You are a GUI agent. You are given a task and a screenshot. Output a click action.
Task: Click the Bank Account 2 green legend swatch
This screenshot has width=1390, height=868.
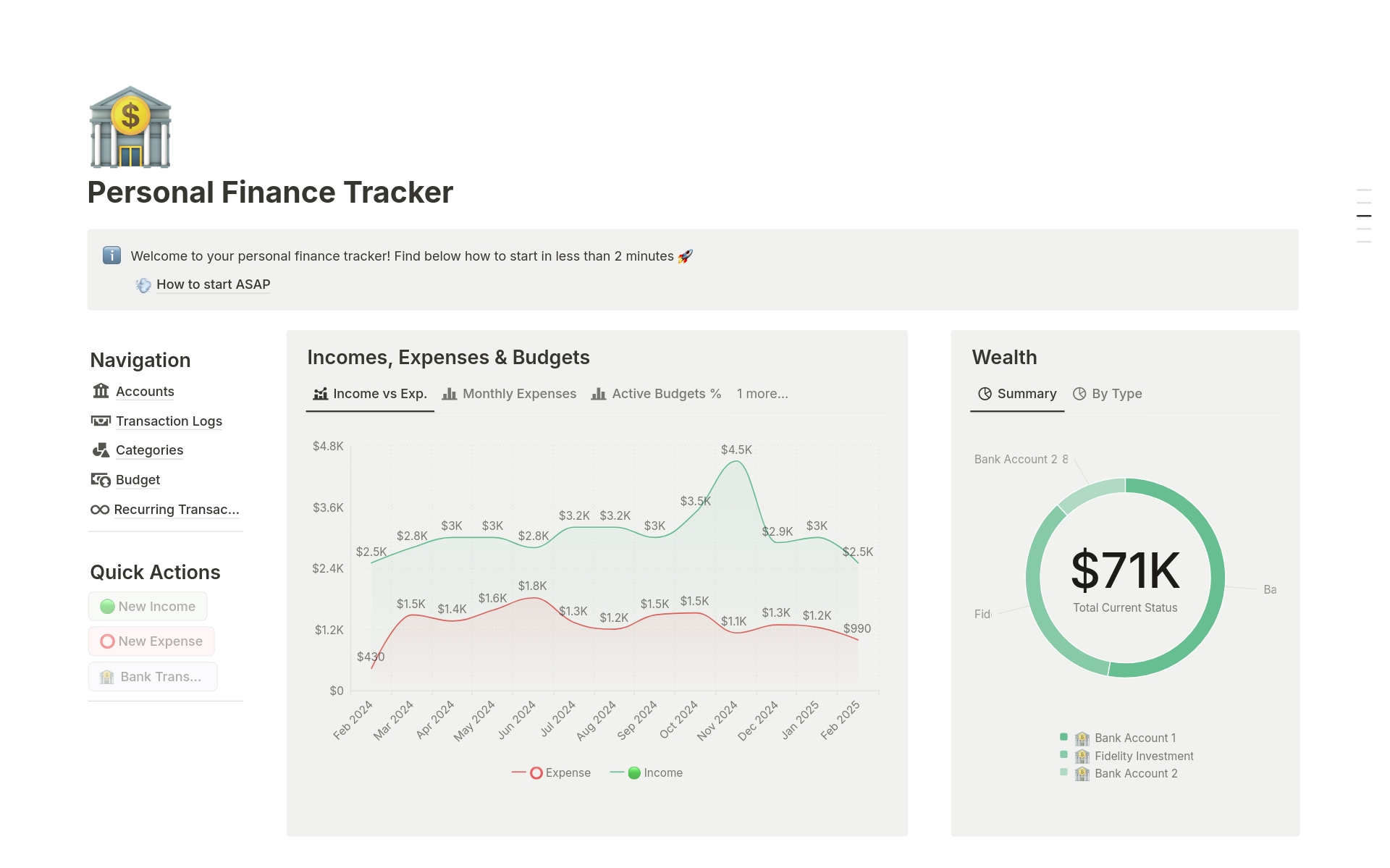(1063, 772)
